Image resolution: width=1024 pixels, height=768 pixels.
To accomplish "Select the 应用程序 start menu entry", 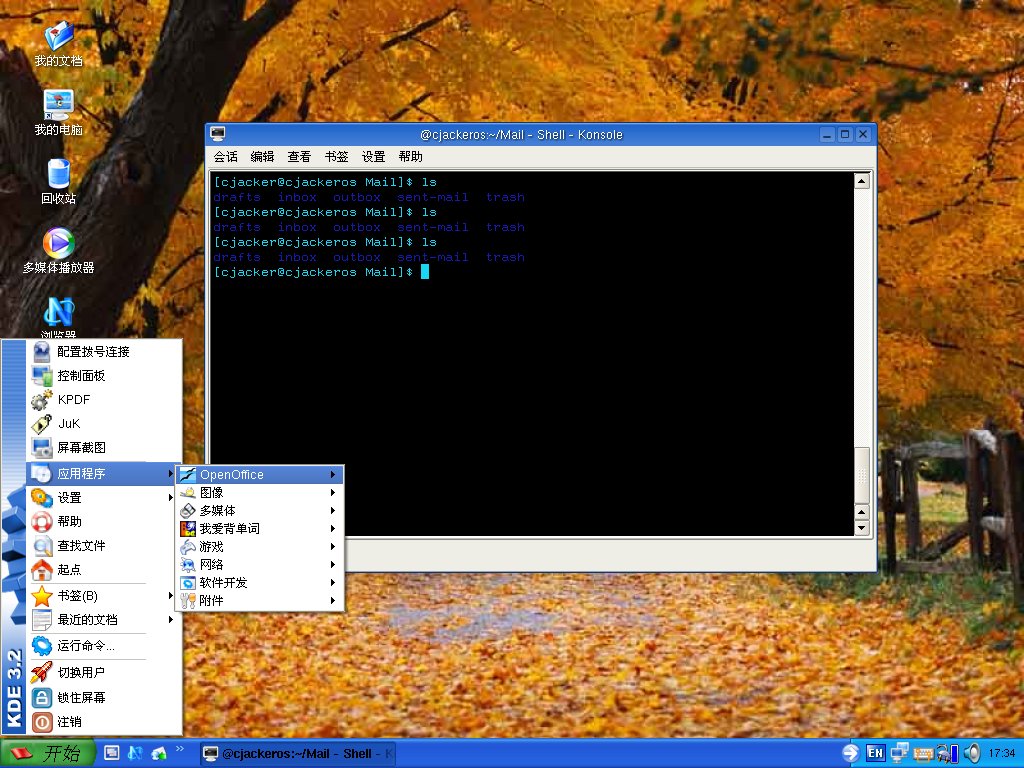I will click(103, 473).
